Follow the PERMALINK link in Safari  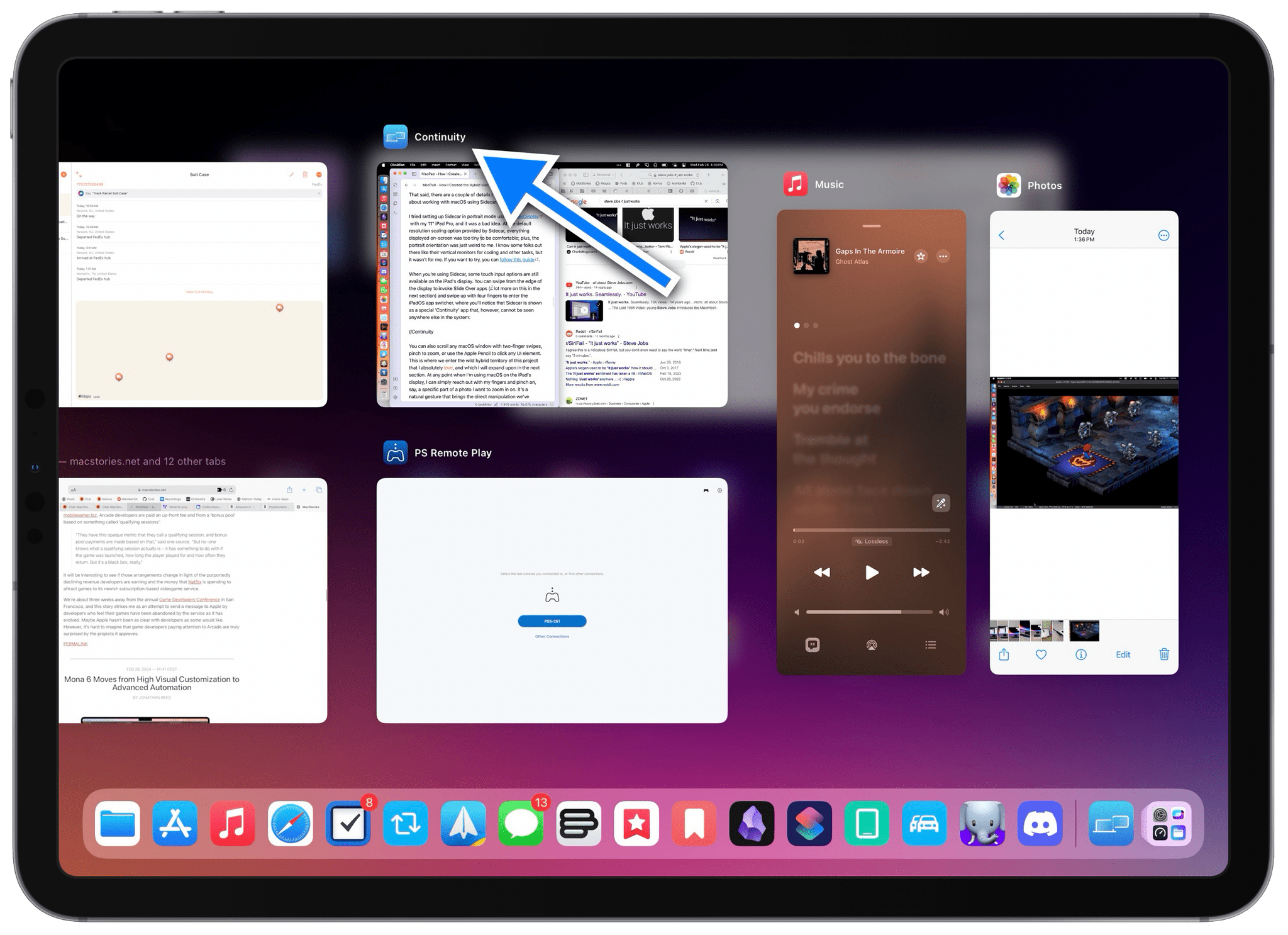pos(75,644)
